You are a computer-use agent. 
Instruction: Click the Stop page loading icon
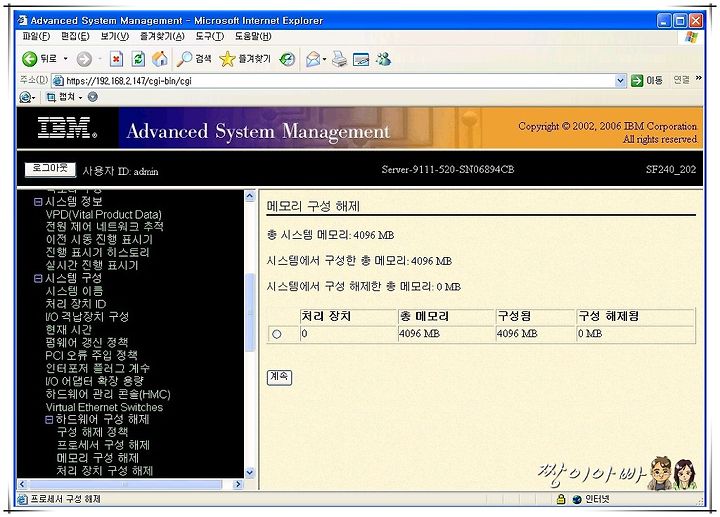pos(117,59)
